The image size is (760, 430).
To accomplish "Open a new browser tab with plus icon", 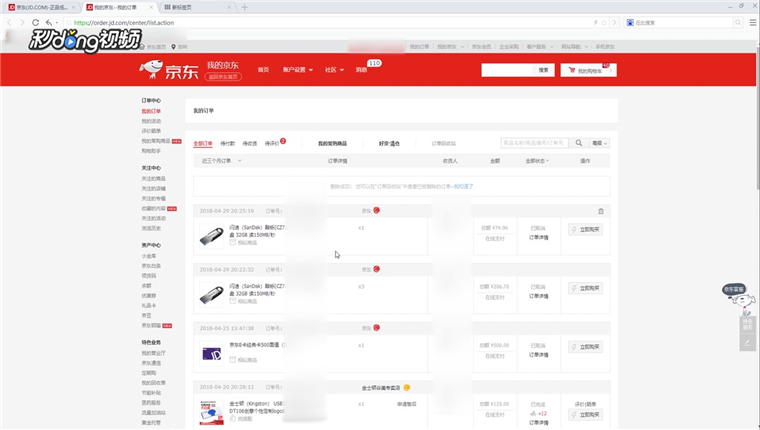I will point(244,7).
